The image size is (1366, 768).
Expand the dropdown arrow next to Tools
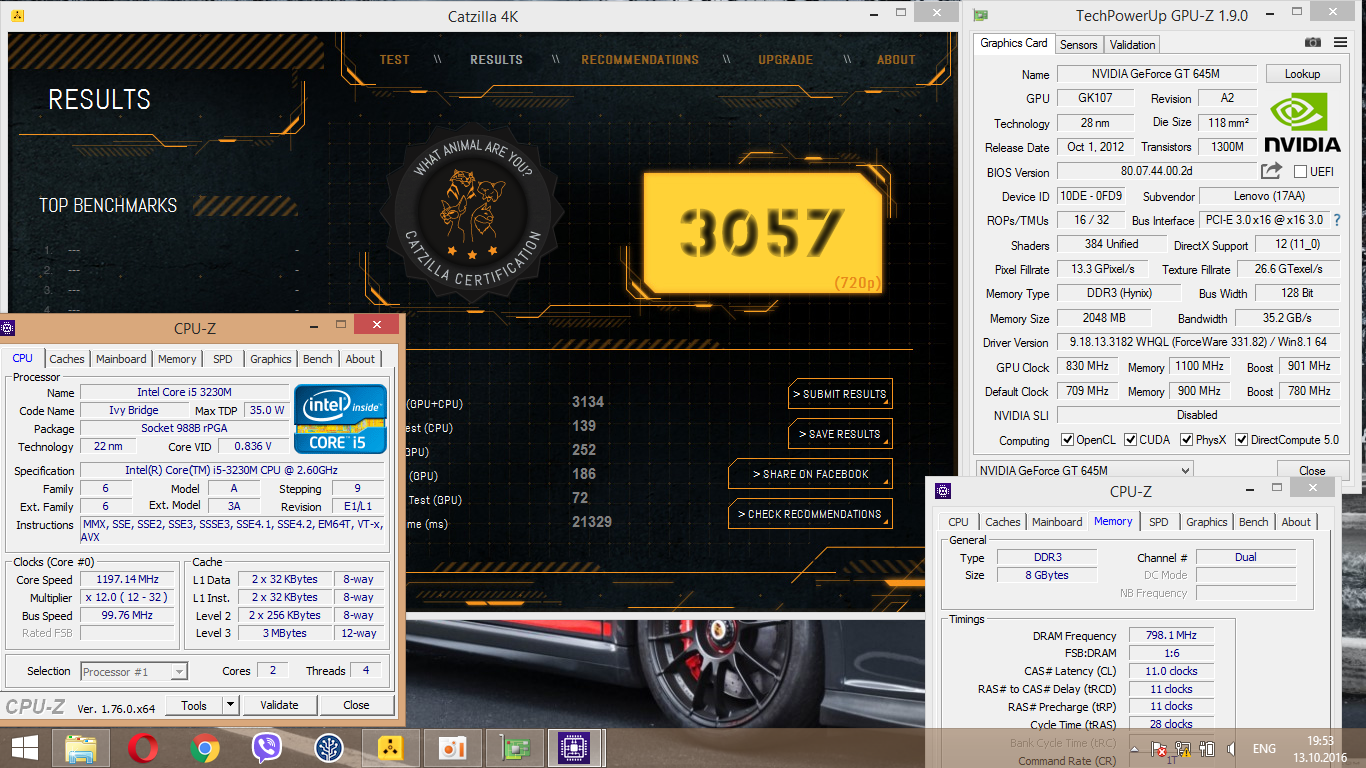230,705
